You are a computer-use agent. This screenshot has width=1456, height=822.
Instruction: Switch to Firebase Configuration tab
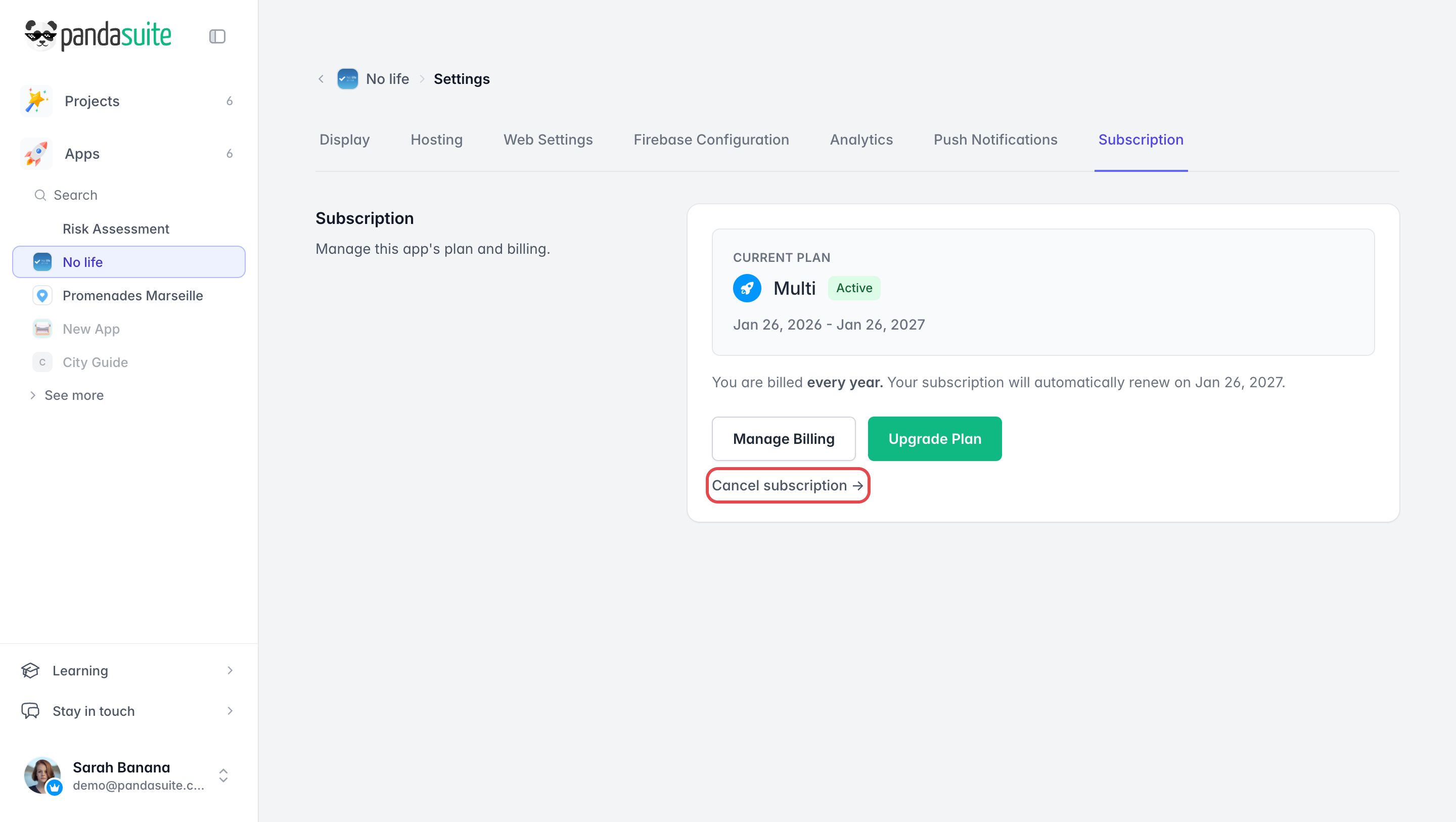pos(711,140)
